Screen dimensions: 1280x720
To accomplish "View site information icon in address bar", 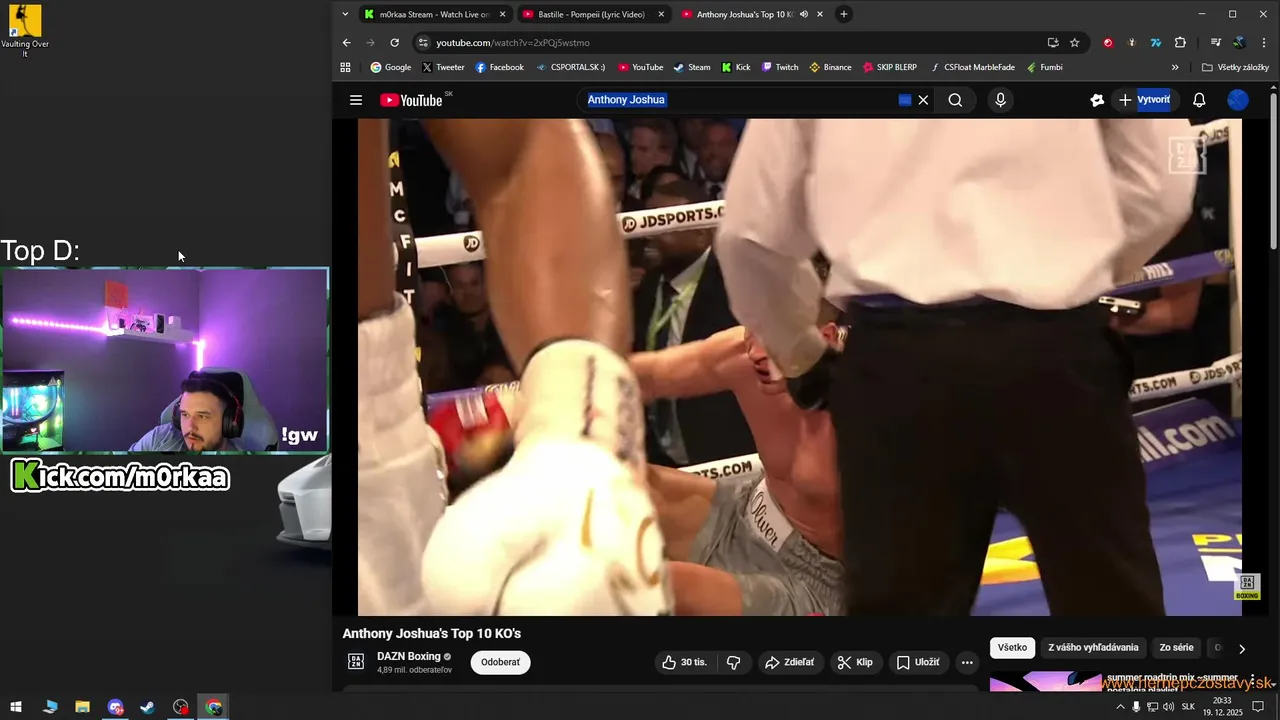I will [423, 43].
